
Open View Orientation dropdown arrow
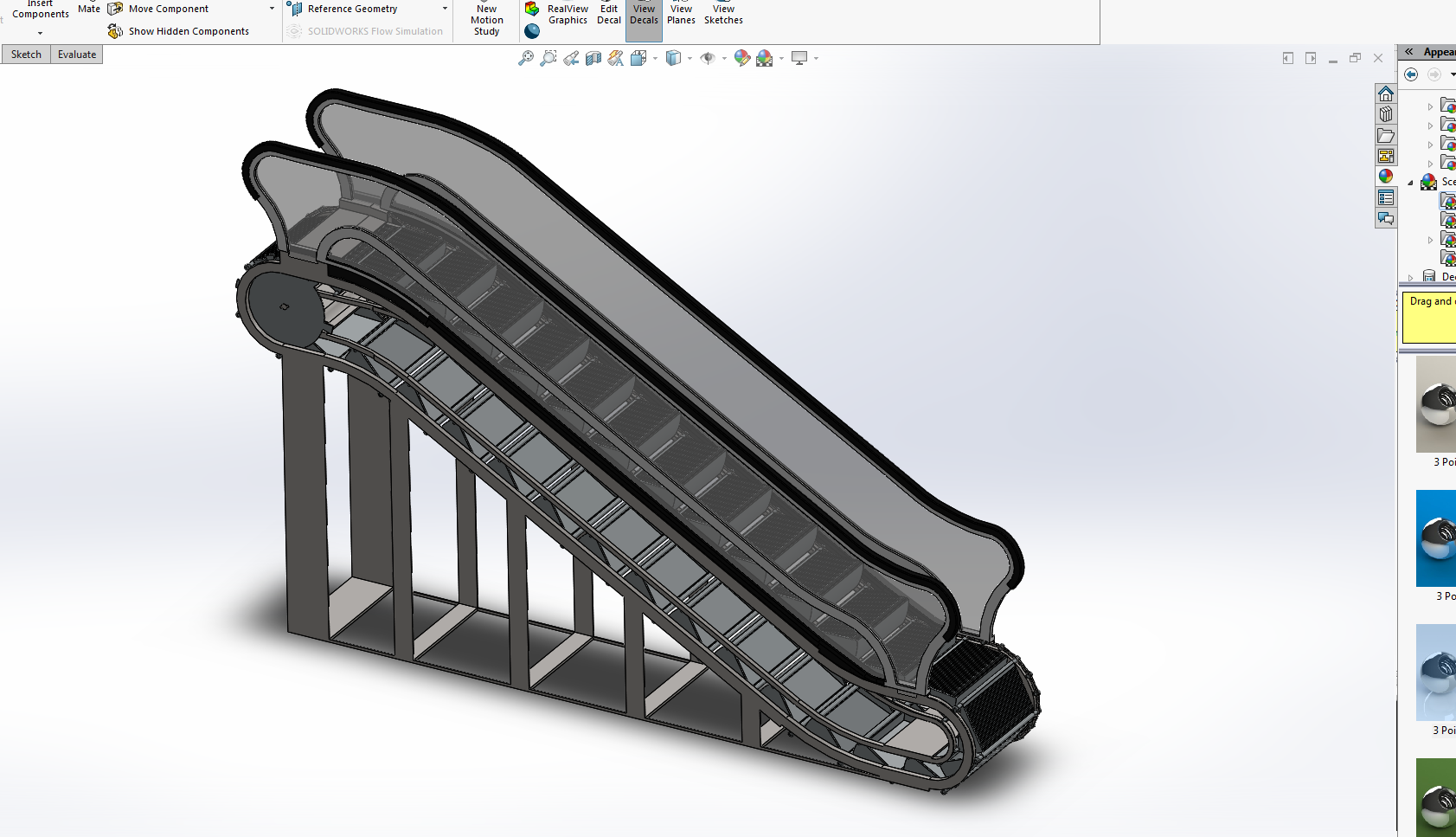[x=655, y=59]
